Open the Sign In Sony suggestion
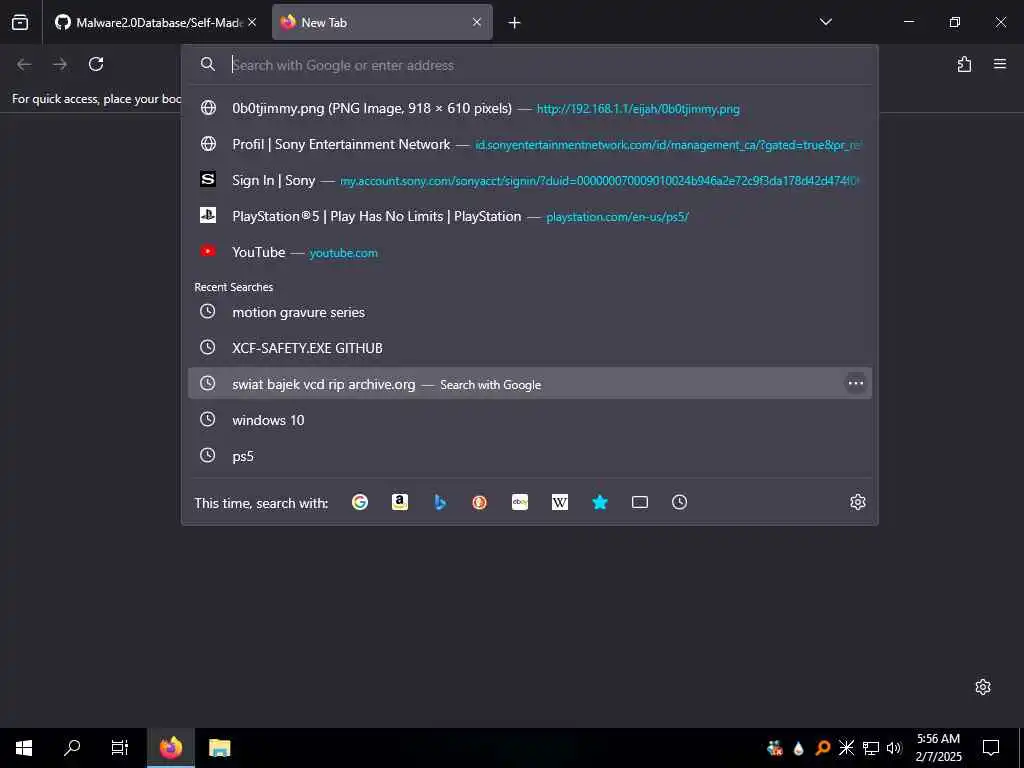Screen dimensions: 1024x768 [530, 180]
